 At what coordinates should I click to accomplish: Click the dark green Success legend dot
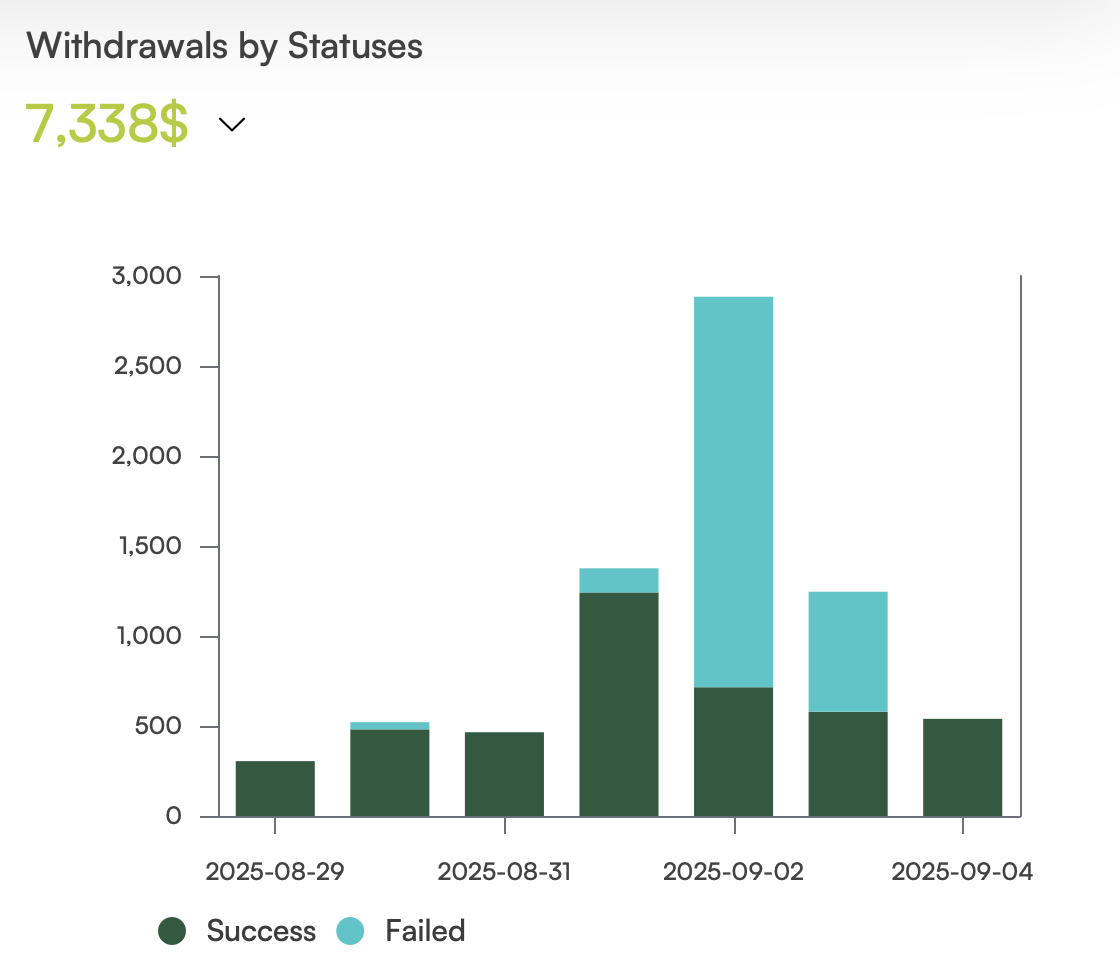click(173, 931)
